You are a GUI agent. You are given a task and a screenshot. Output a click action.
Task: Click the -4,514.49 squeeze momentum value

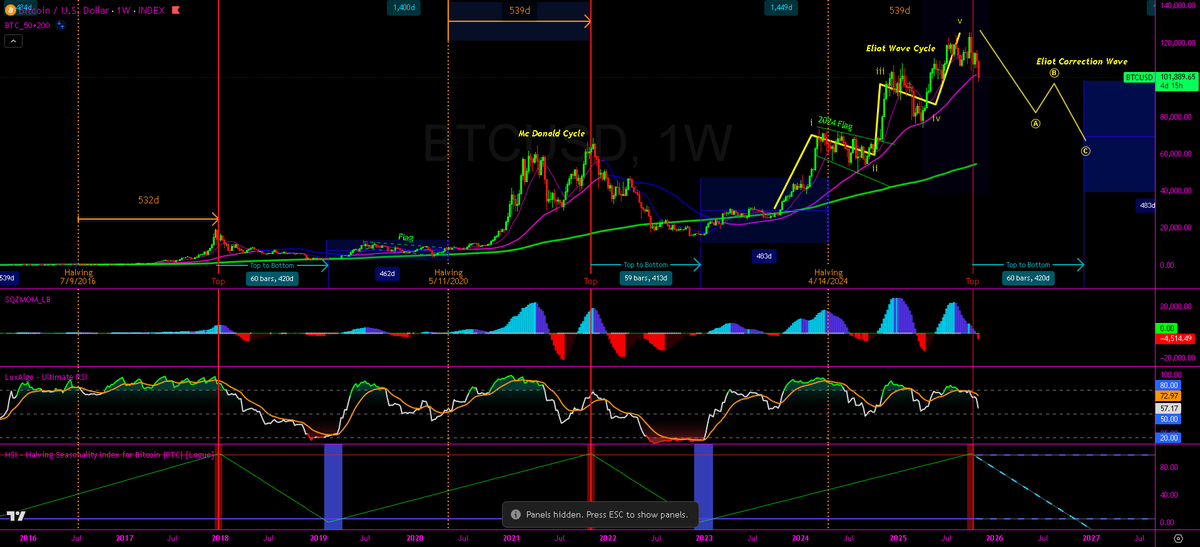1176,338
